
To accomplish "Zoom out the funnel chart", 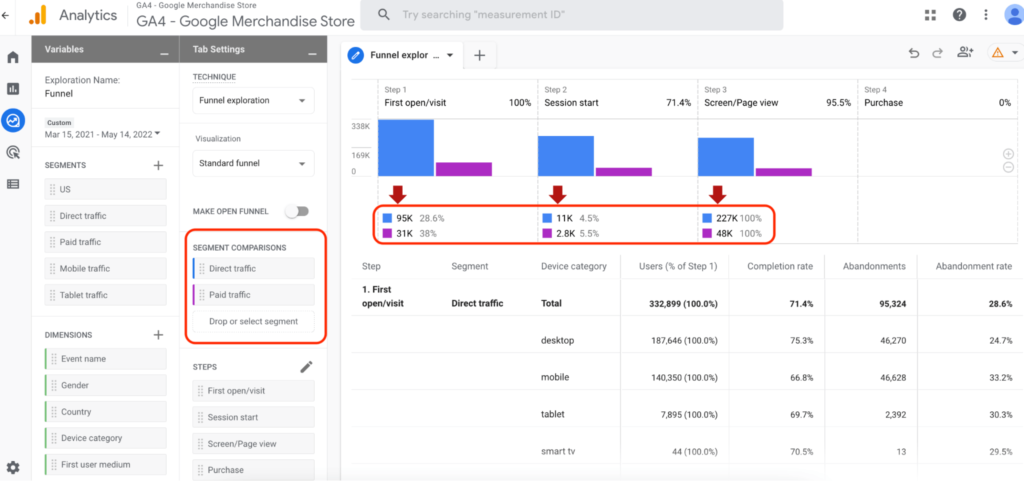I will [1008, 167].
